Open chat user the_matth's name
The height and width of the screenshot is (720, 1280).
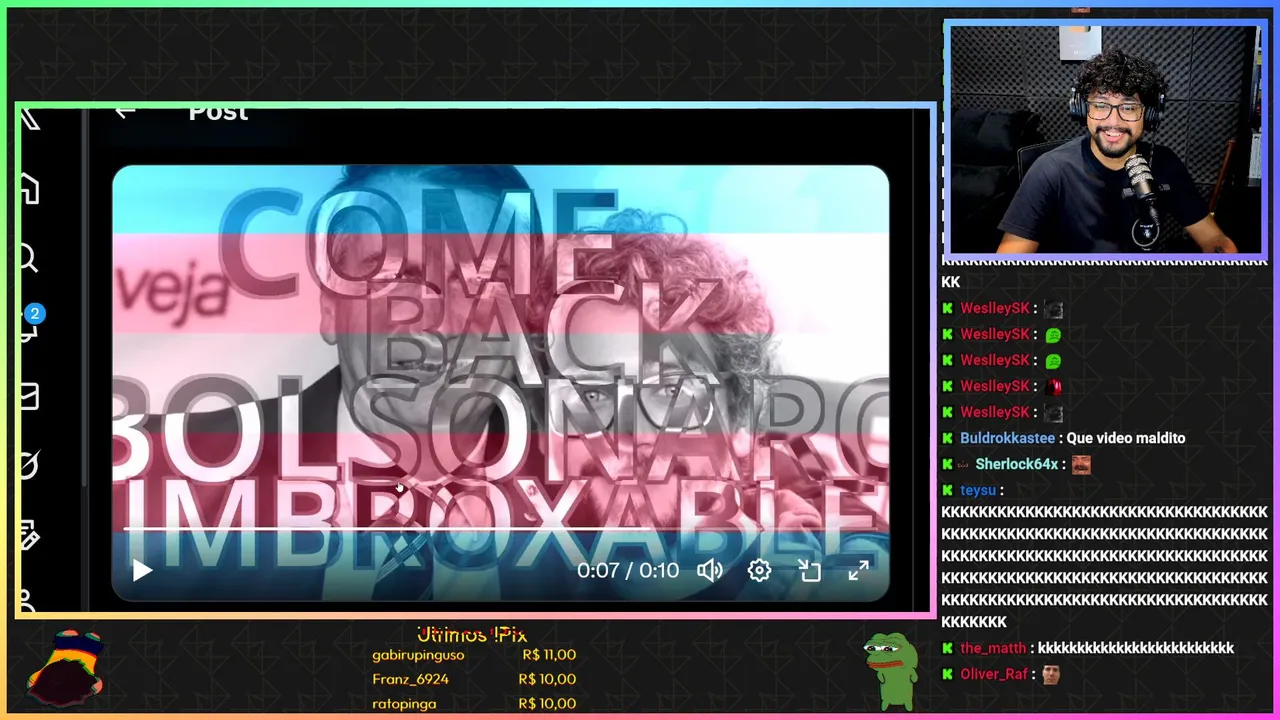click(993, 648)
